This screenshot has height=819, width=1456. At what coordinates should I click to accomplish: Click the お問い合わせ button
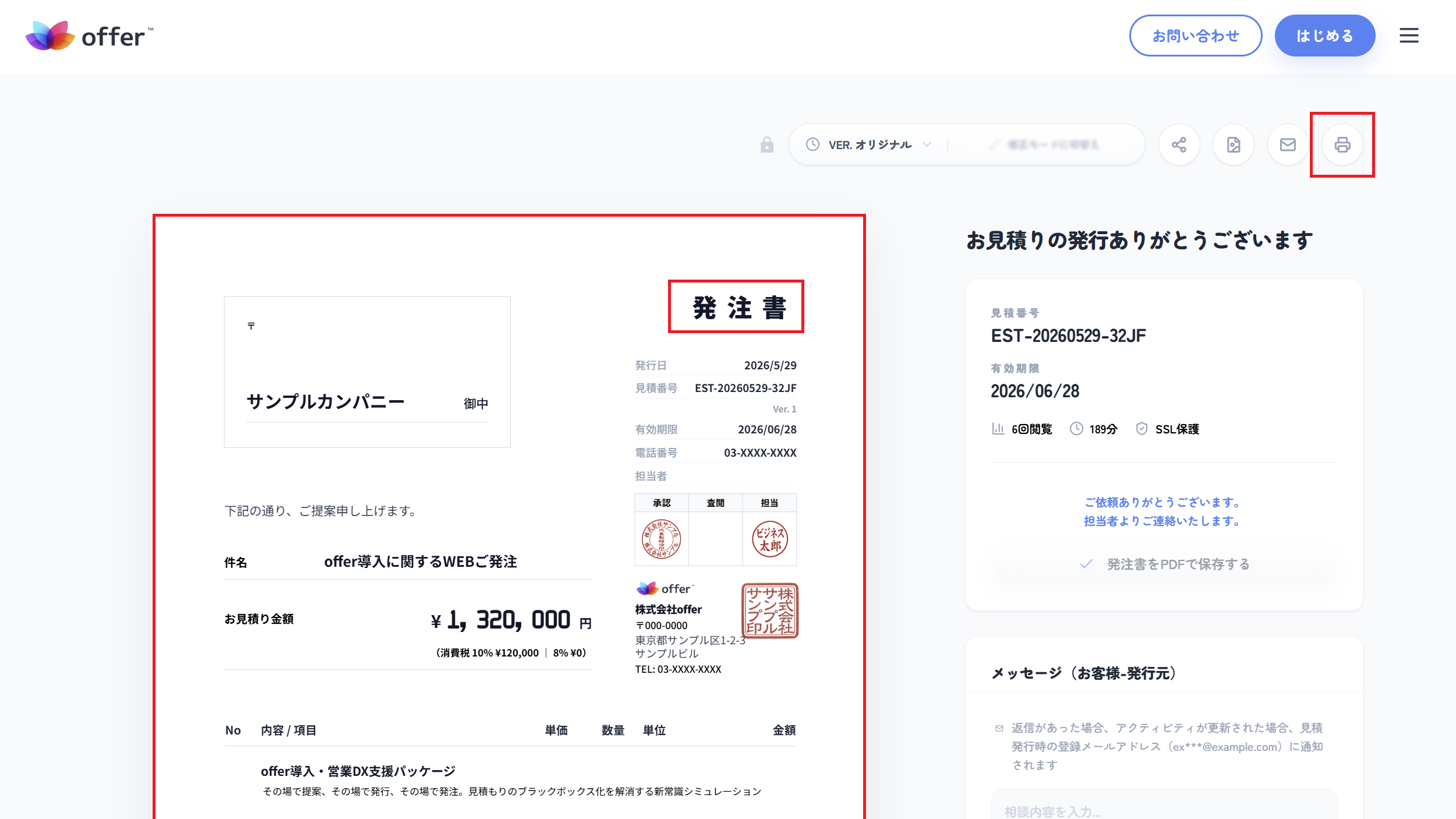click(1196, 36)
